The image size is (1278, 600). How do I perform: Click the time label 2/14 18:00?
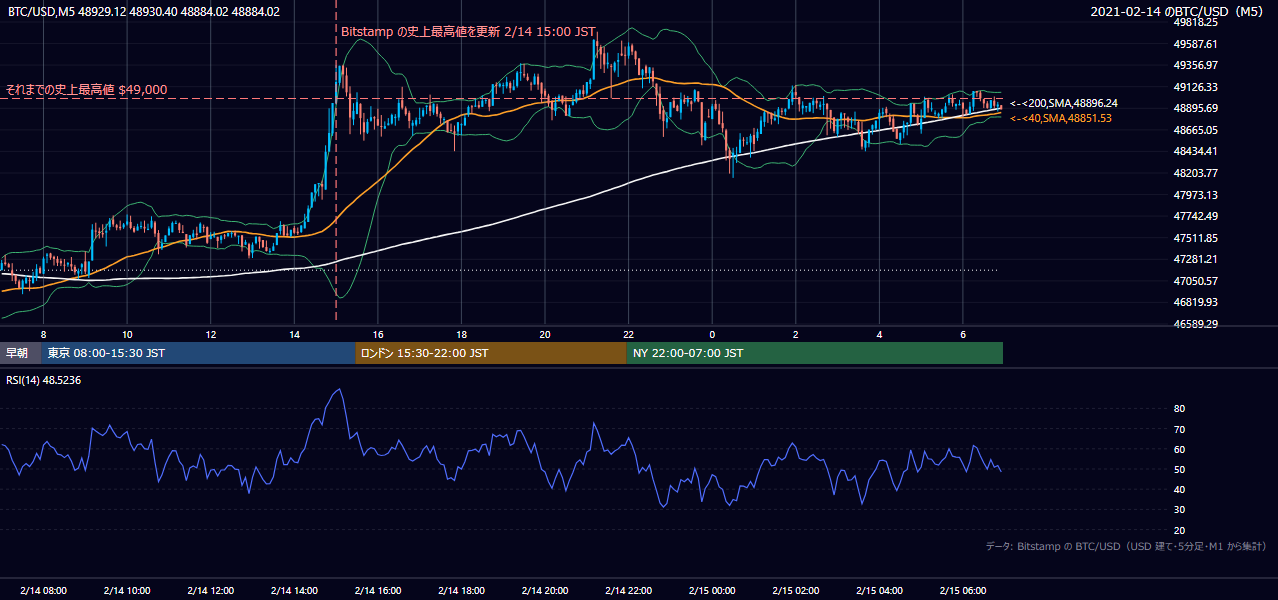461,590
